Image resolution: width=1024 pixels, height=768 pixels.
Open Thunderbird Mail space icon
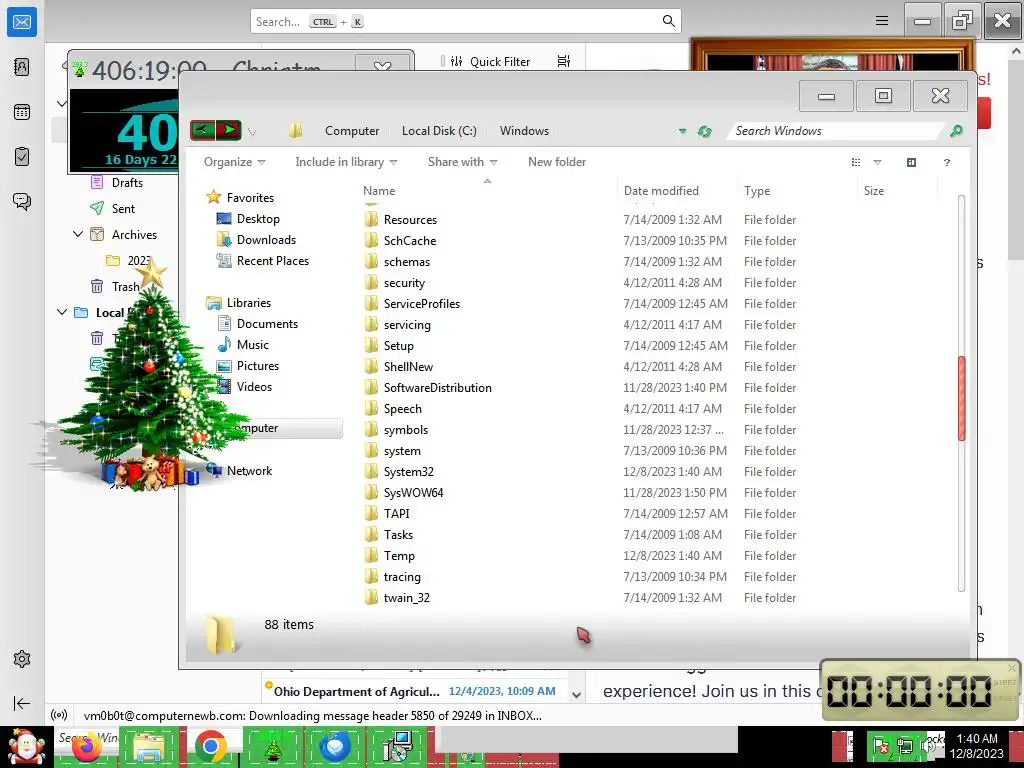pyautogui.click(x=22, y=22)
